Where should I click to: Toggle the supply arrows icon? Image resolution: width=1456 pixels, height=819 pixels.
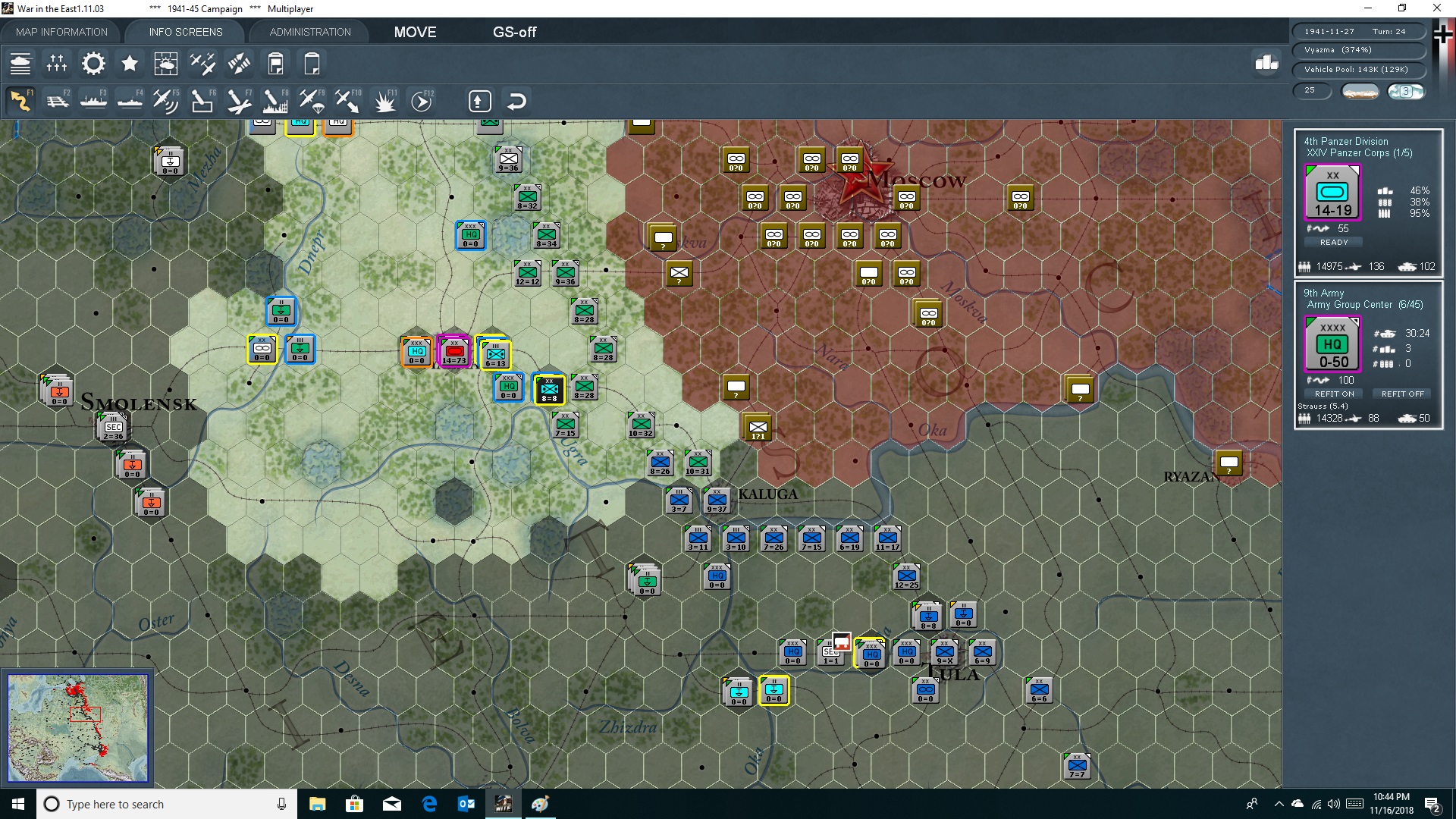[x=239, y=64]
